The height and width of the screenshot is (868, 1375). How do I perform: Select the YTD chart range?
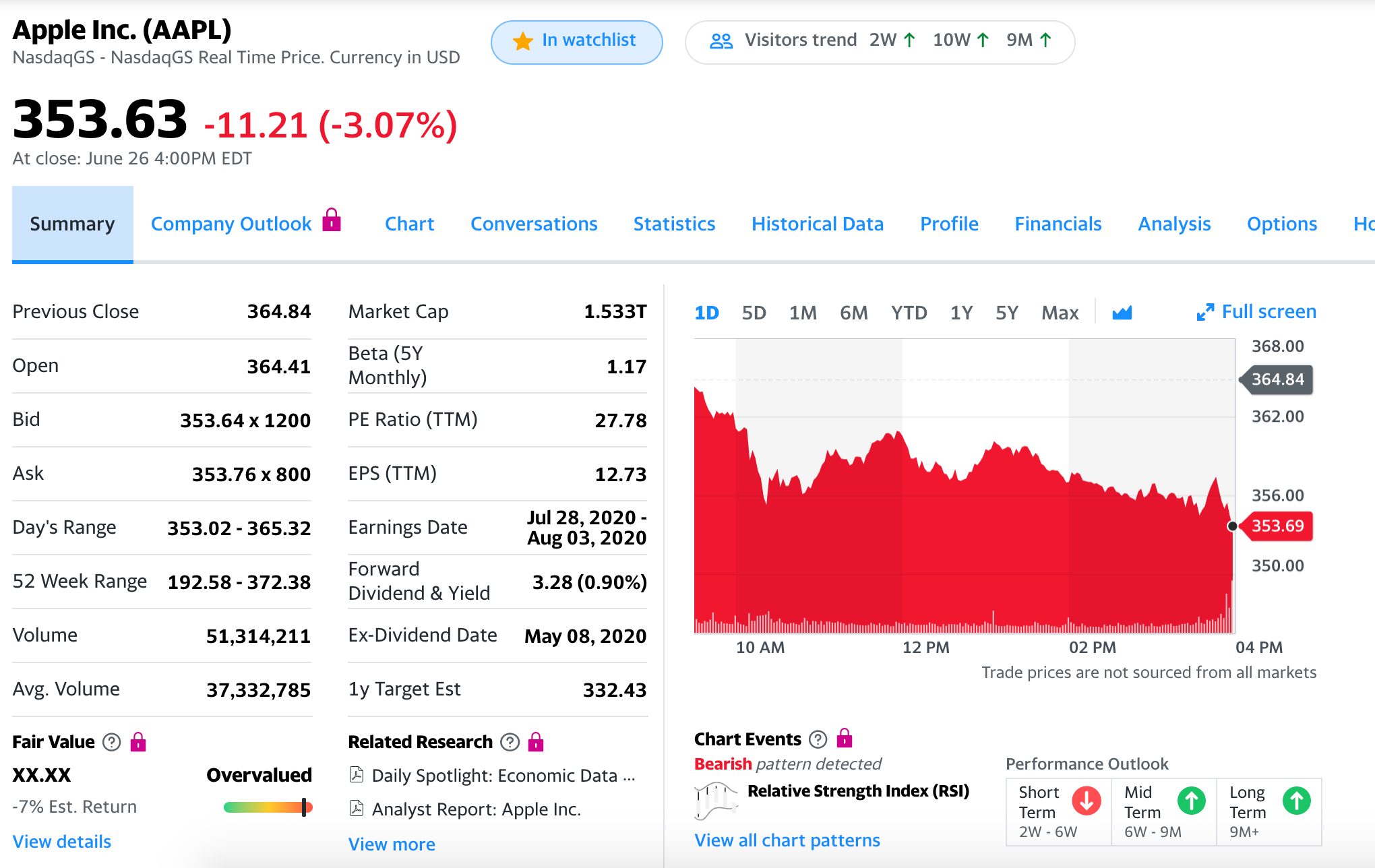coord(909,313)
